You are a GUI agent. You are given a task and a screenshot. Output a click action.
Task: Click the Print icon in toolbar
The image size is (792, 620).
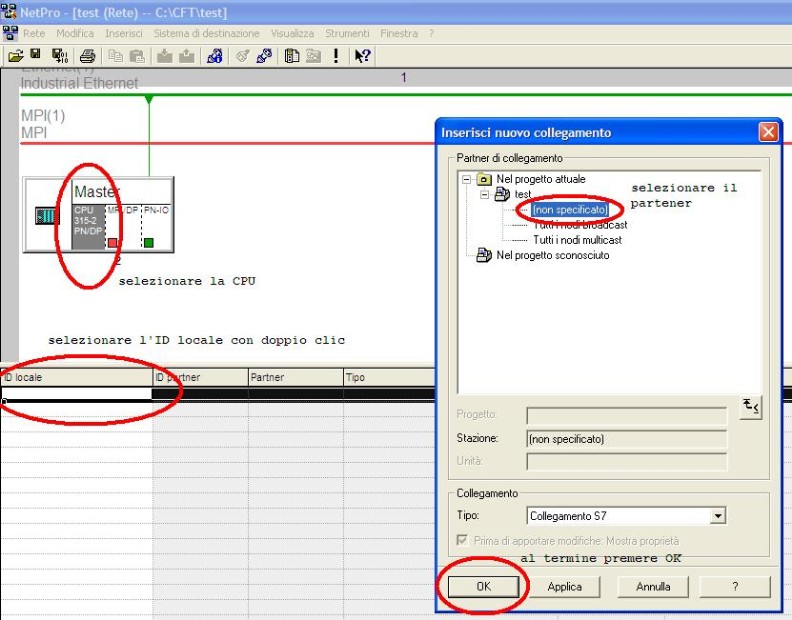point(87,56)
